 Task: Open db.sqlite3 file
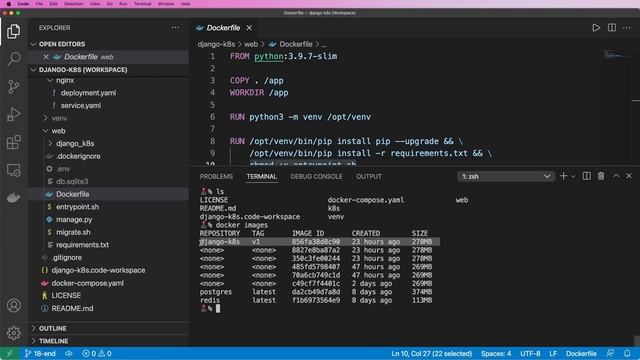72,181
